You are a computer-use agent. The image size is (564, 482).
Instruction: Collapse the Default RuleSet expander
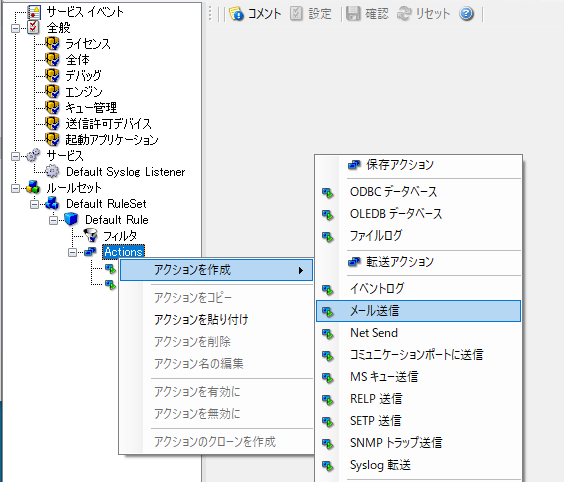[35, 204]
